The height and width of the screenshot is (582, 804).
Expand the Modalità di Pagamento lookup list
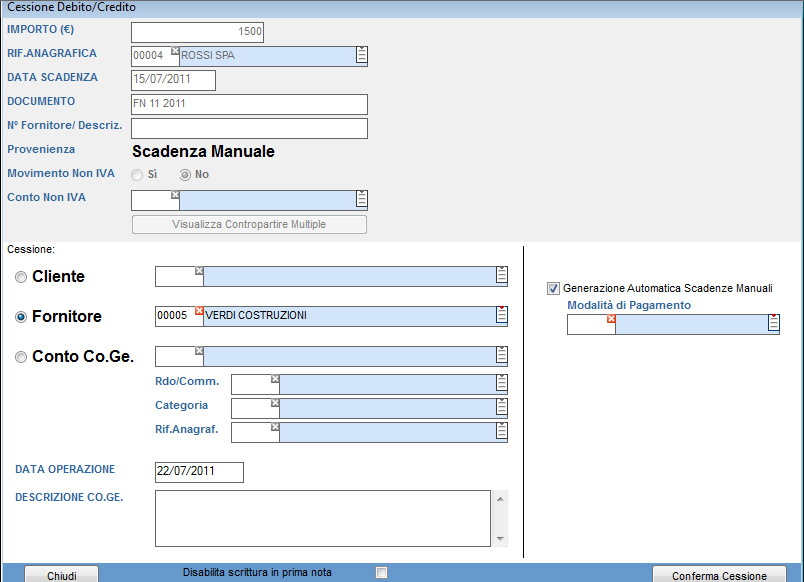pos(773,324)
